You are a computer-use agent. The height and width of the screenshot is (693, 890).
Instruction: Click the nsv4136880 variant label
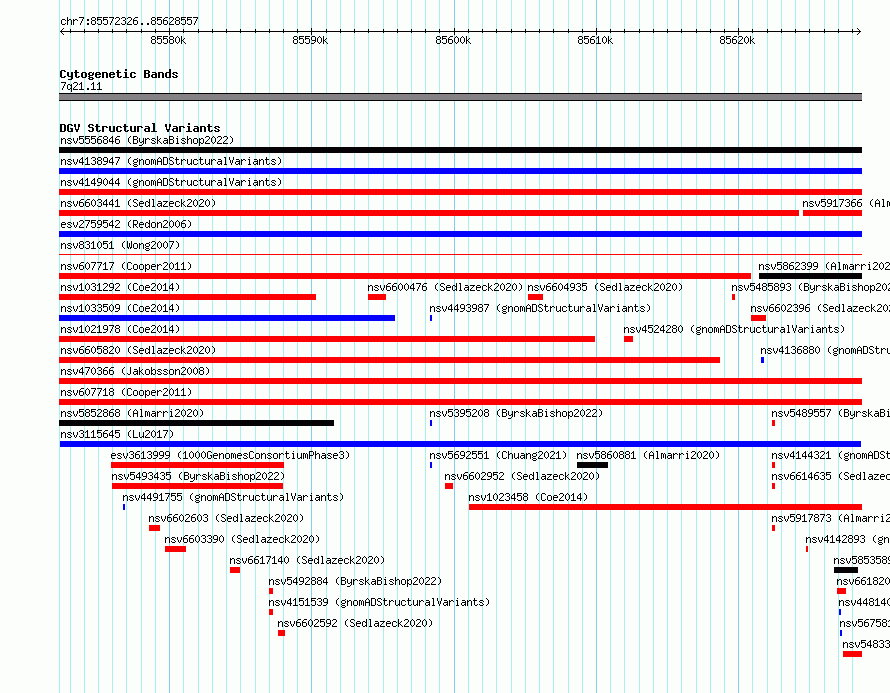(825, 350)
